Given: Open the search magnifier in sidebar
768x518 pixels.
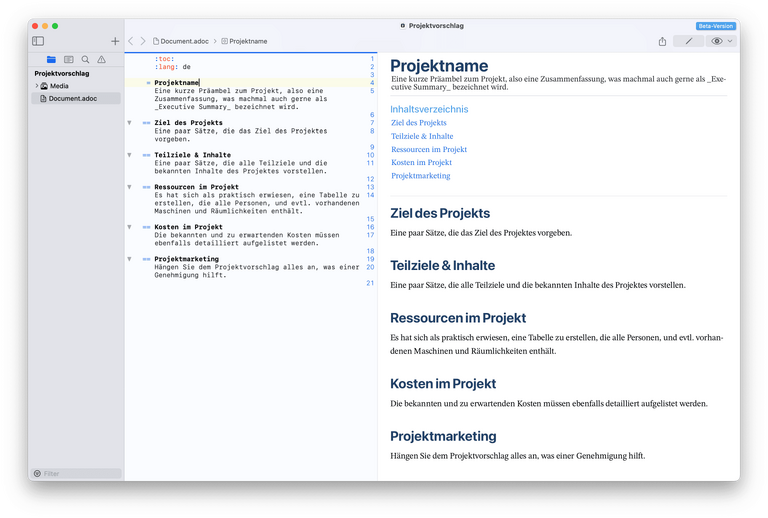Looking at the screenshot, I should click(85, 60).
